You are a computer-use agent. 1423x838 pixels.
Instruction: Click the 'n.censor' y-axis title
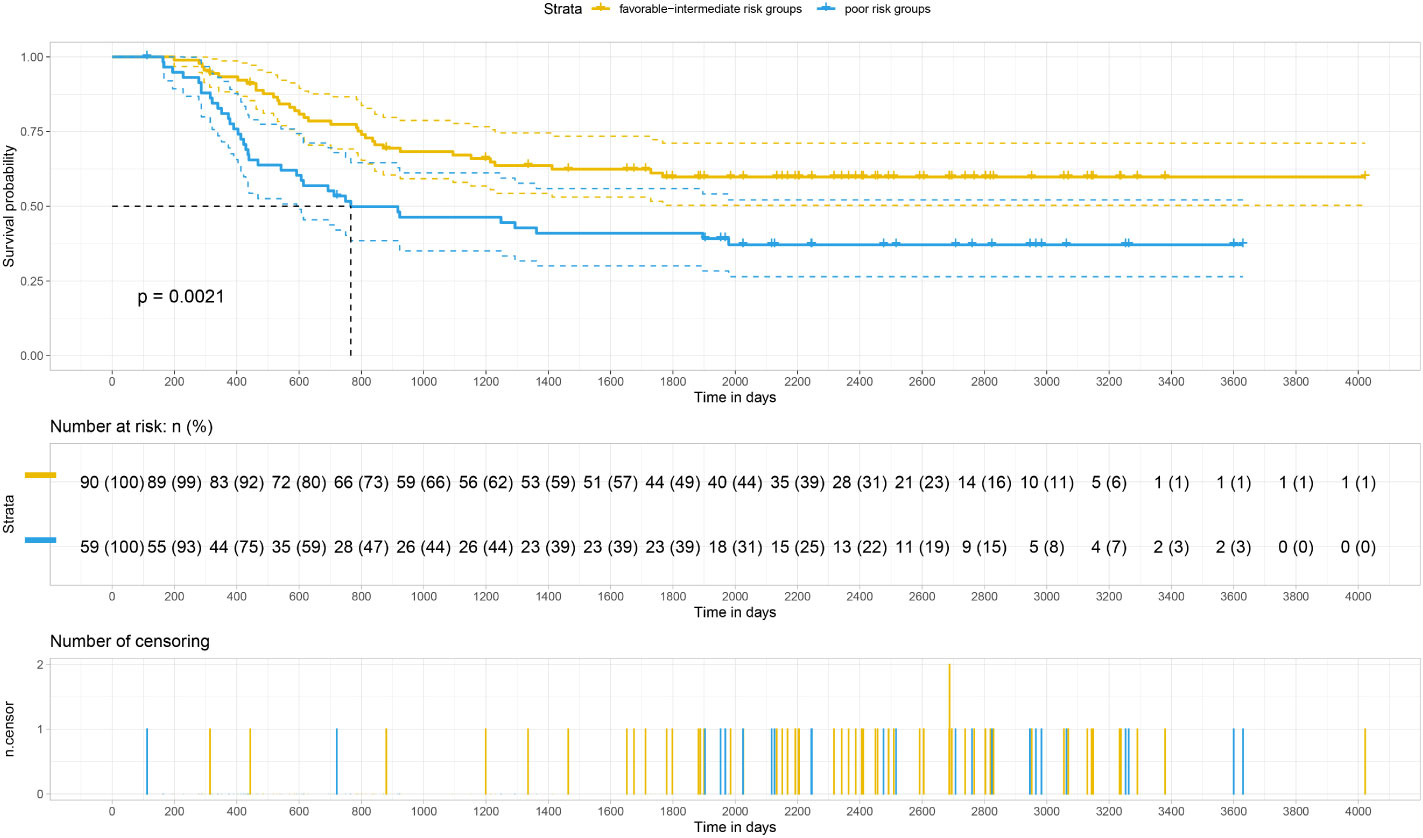point(9,731)
